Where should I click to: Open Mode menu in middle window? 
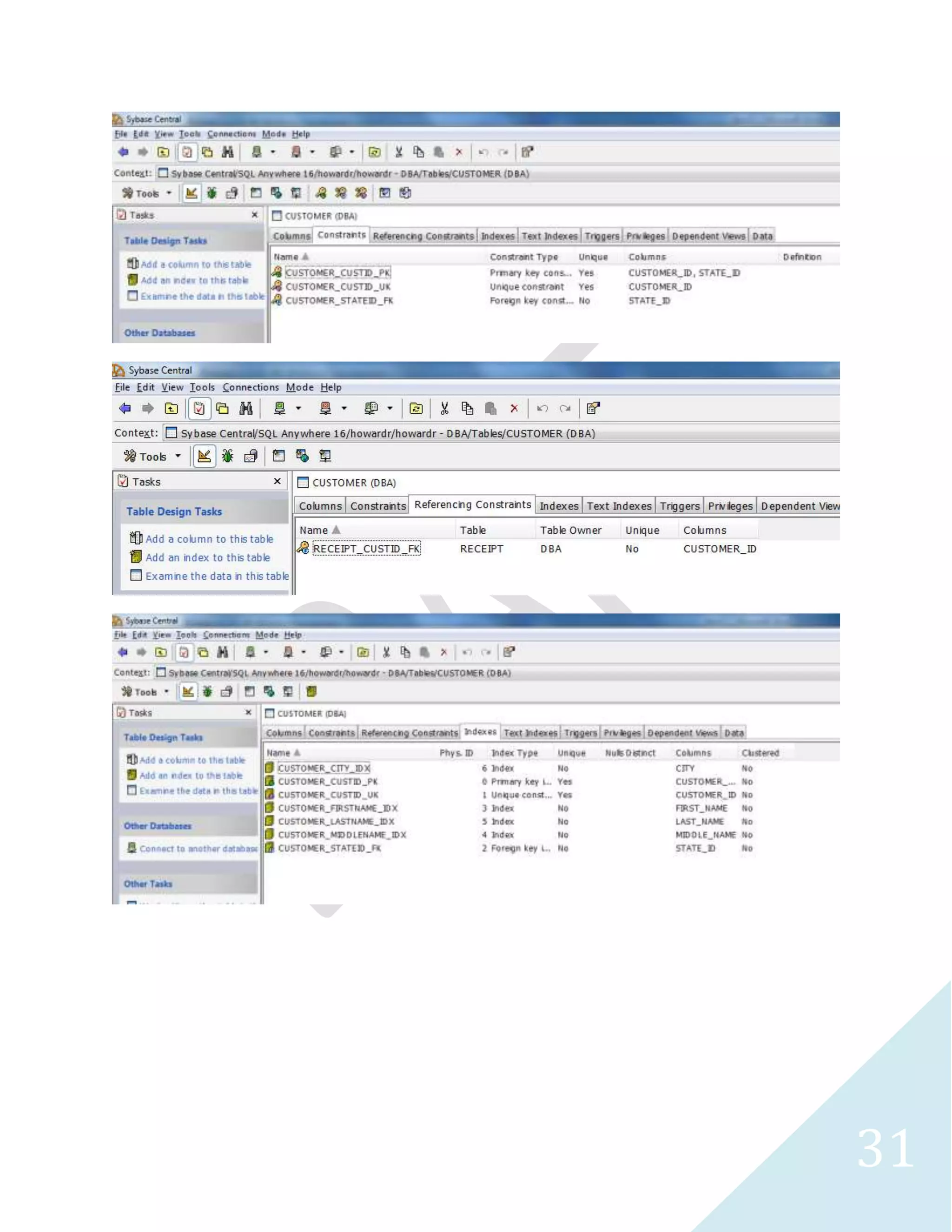[299, 388]
